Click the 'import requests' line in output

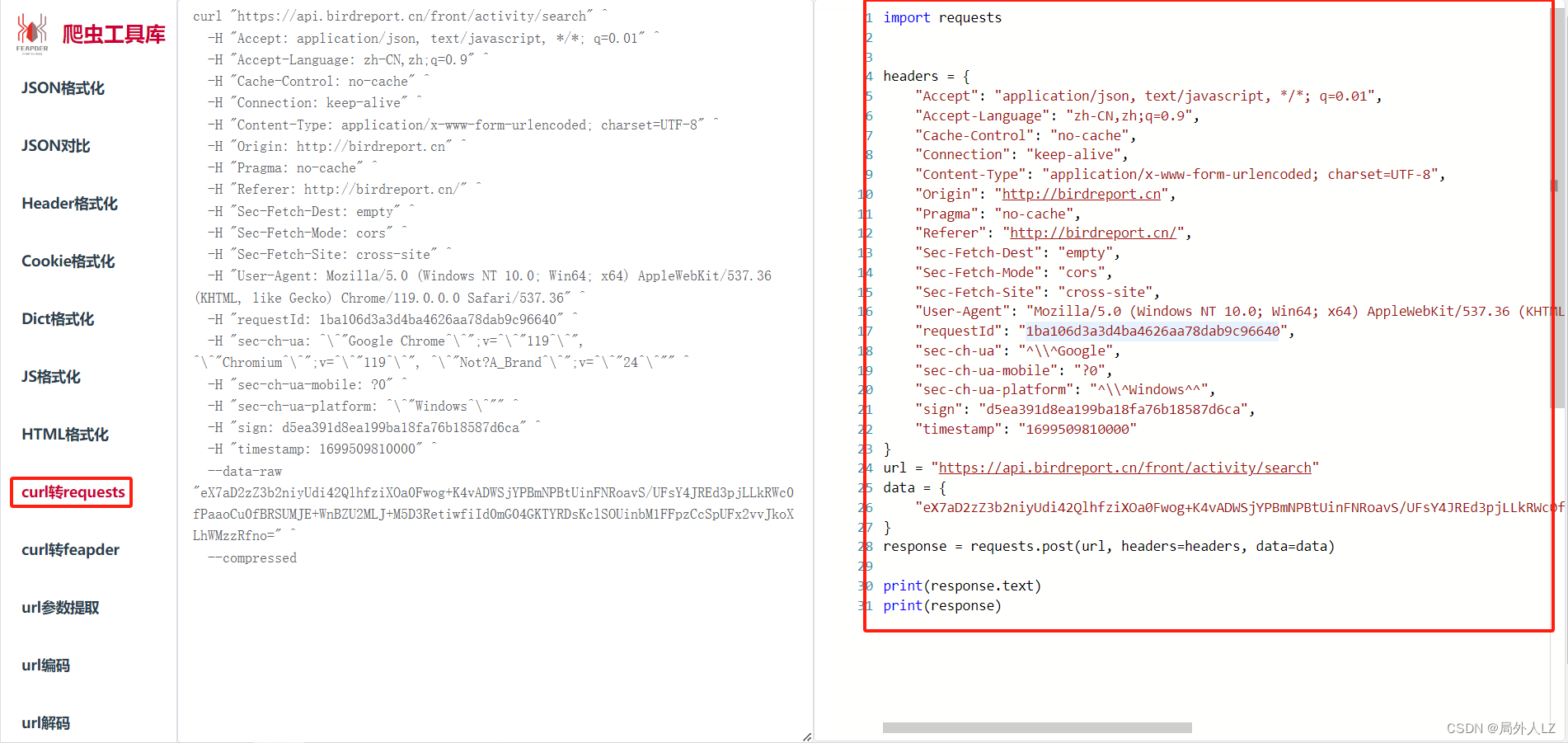pos(942,17)
